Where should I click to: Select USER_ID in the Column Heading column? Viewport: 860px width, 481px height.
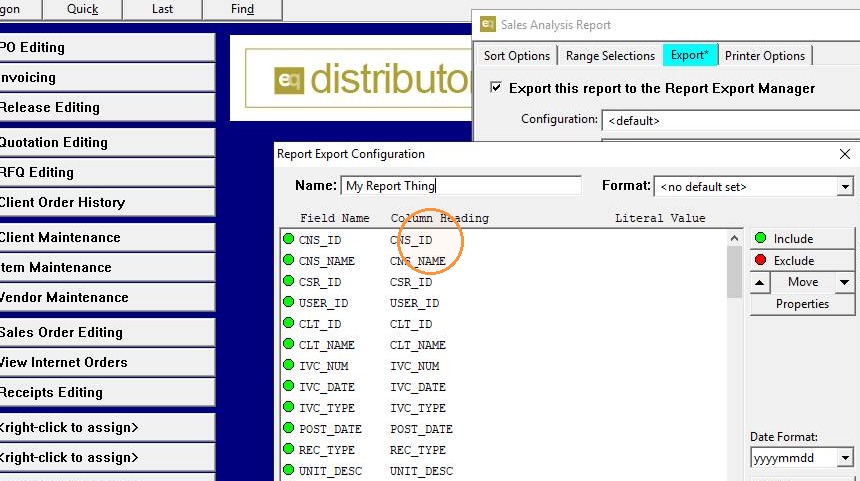pos(414,303)
